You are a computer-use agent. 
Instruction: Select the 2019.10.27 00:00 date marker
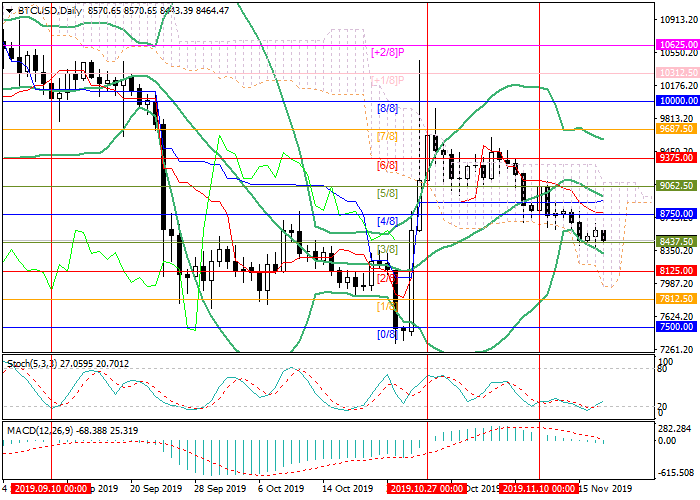pyautogui.click(x=427, y=488)
